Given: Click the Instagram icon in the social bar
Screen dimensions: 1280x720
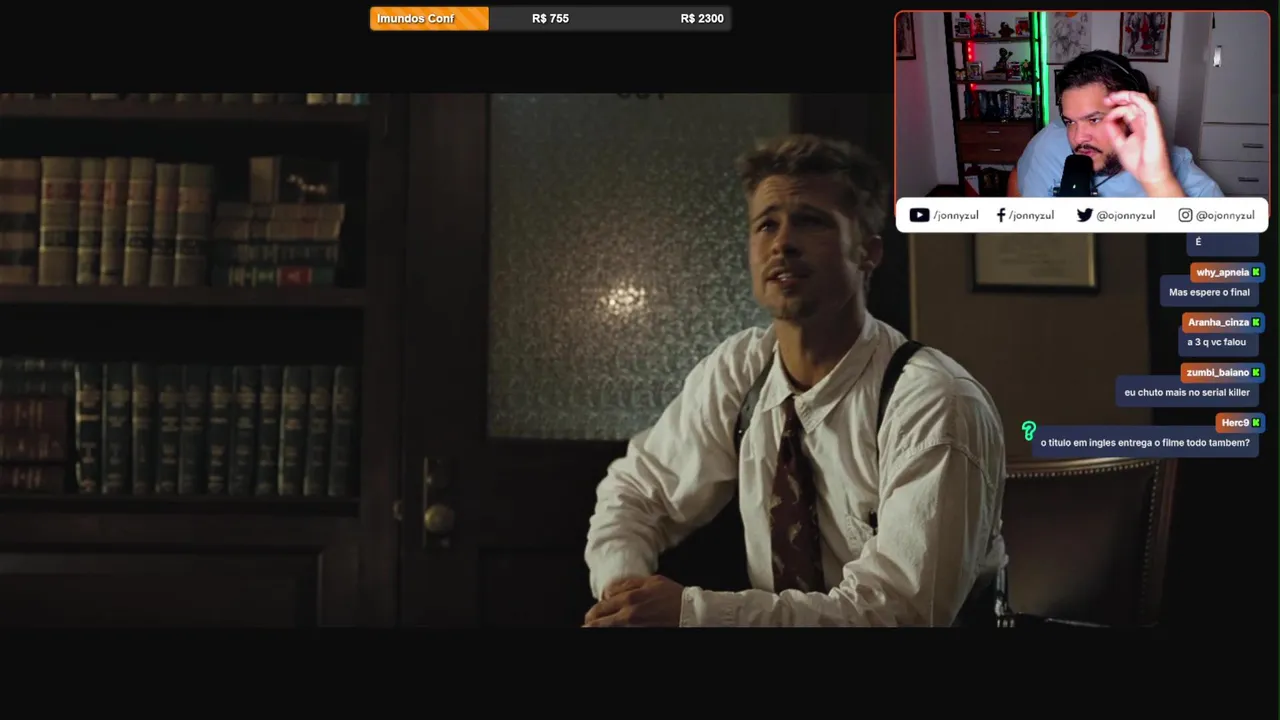Looking at the screenshot, I should 1185,215.
